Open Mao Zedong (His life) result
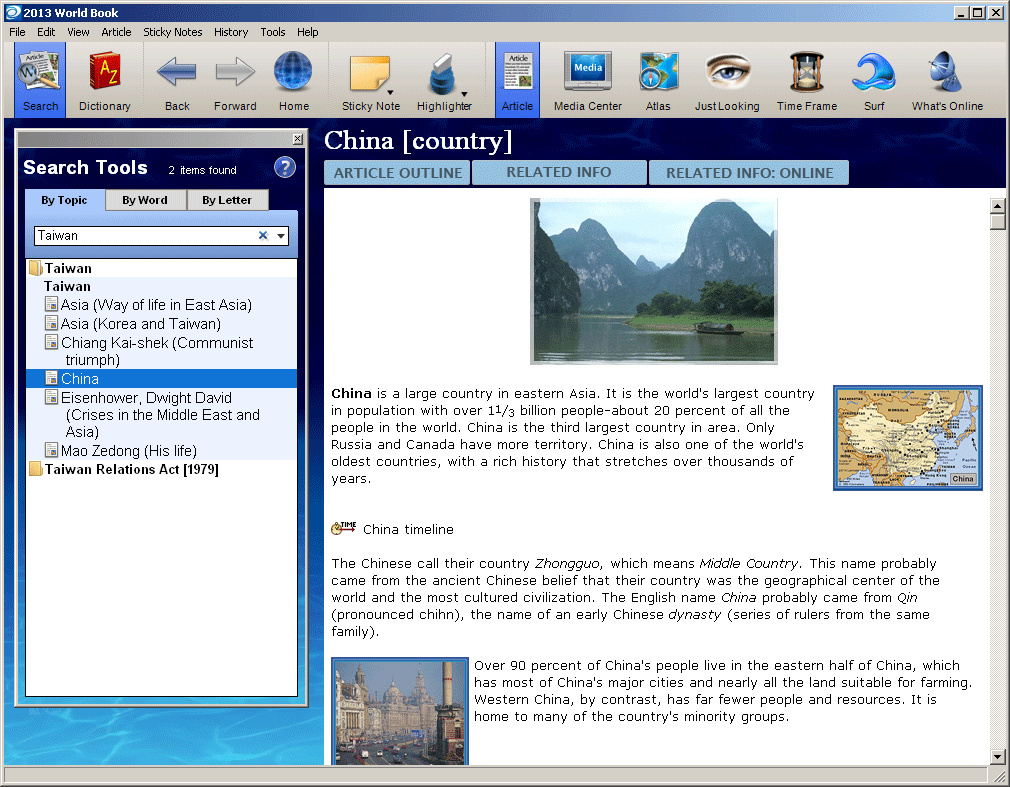The width and height of the screenshot is (1010, 787). tap(129, 450)
